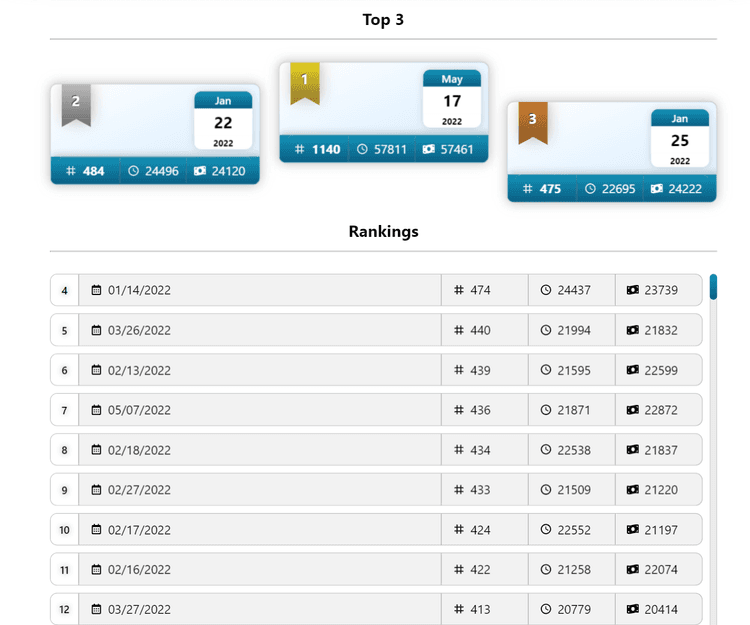Click the money icon next to 21220
This screenshot has height=625, width=750.
pyautogui.click(x=632, y=490)
